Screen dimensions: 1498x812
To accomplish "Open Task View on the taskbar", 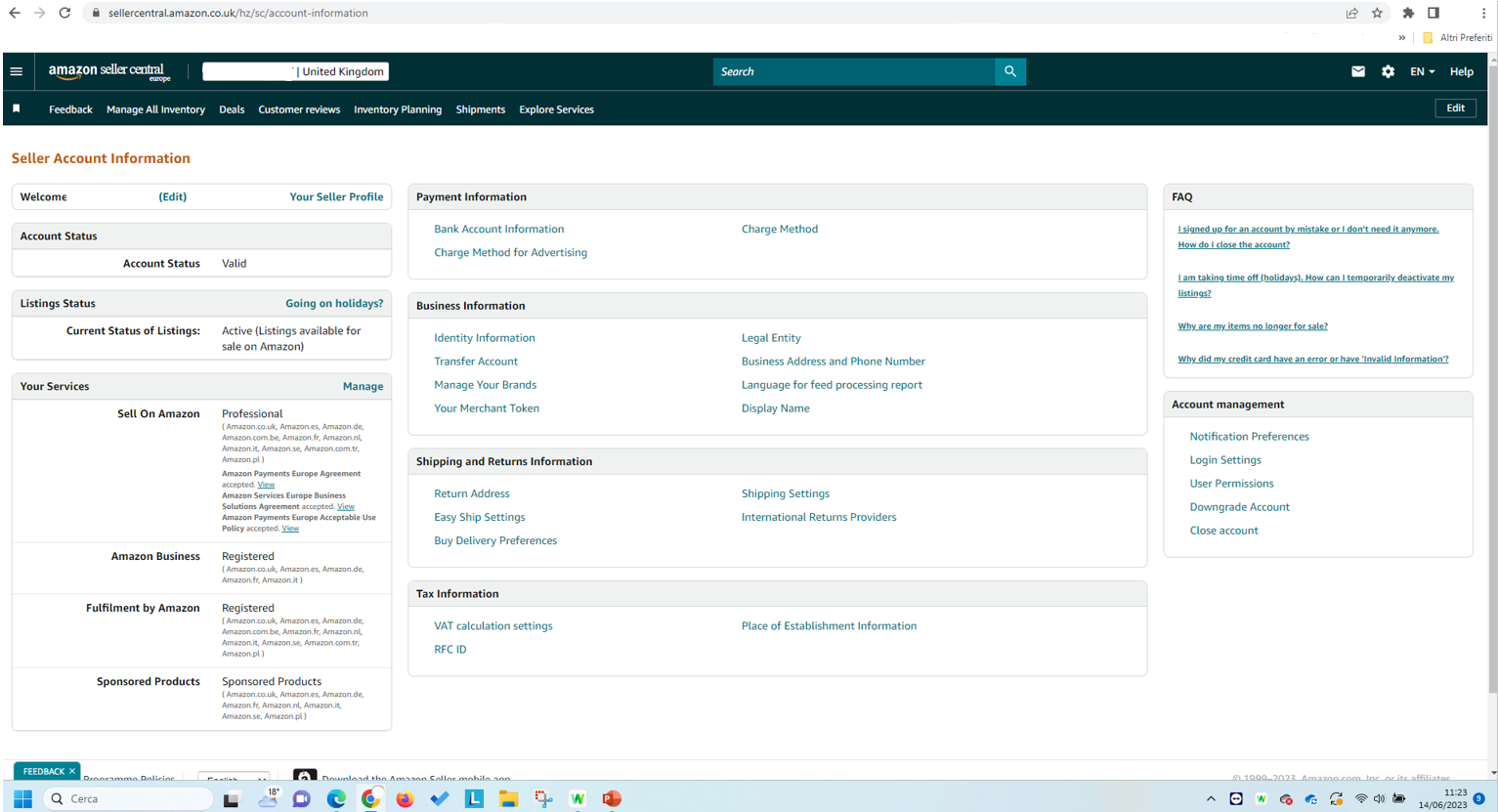I will [x=232, y=798].
